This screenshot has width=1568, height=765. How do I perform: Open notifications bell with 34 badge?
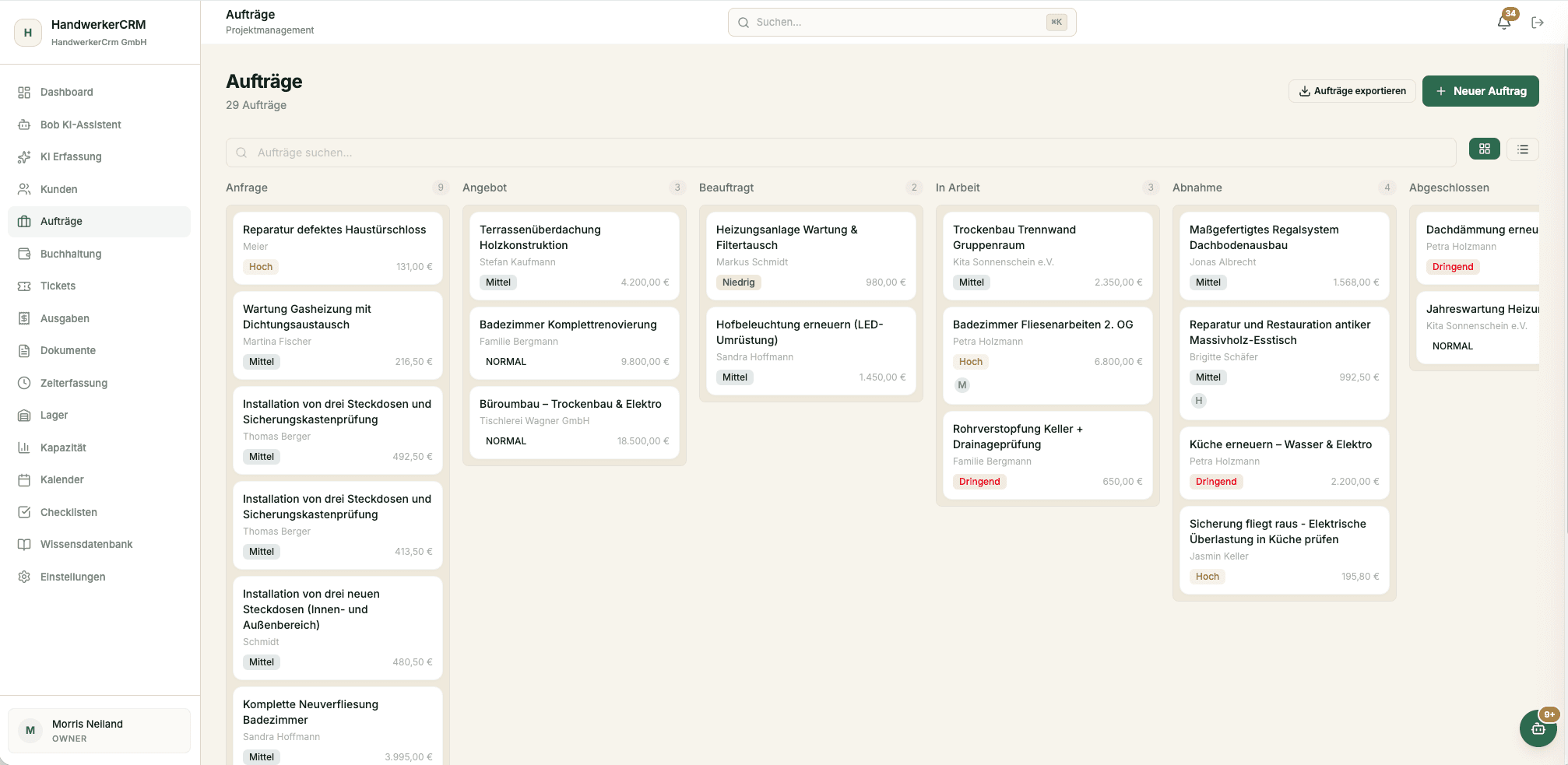pos(1504,22)
